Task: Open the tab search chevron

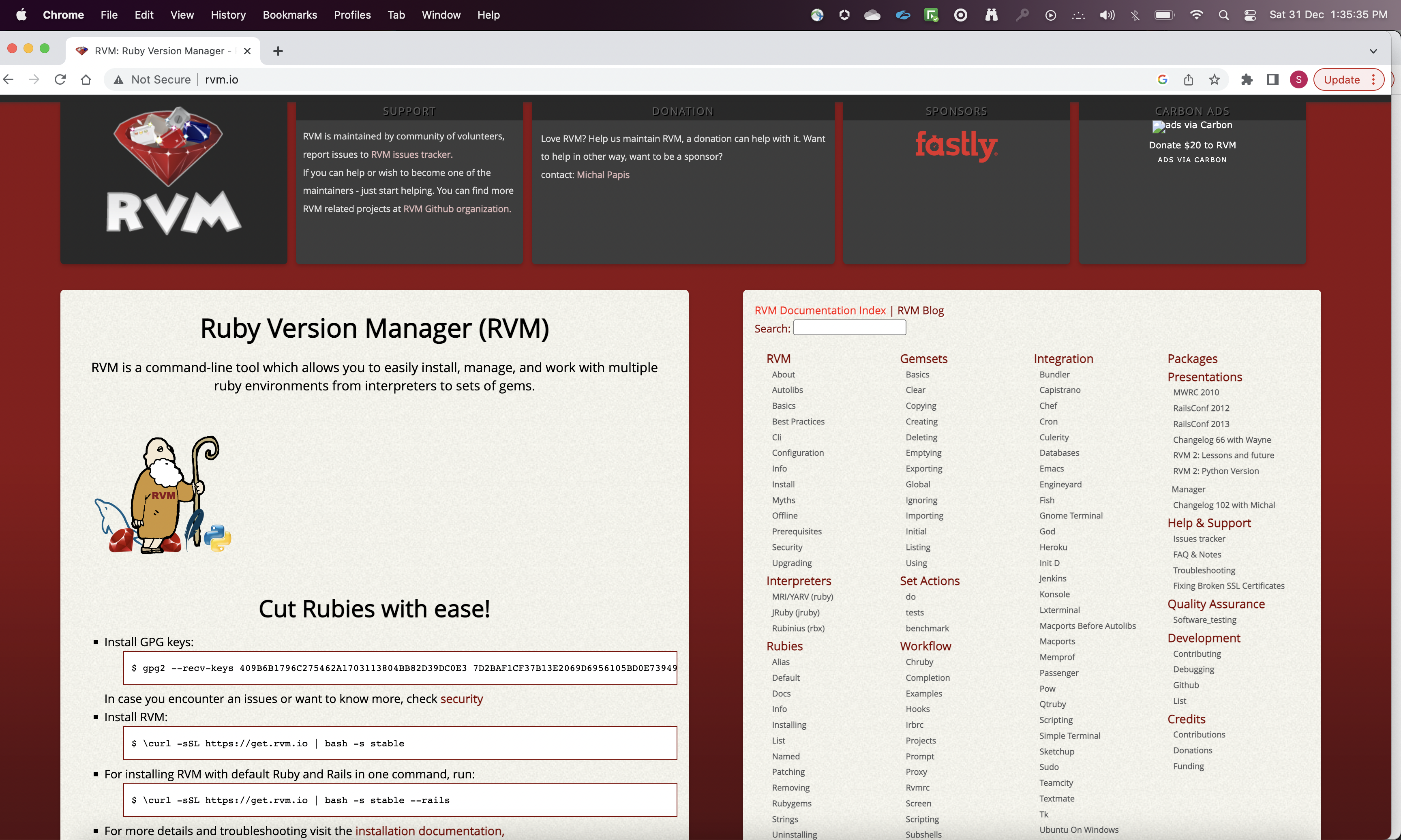Action: pyautogui.click(x=1373, y=51)
